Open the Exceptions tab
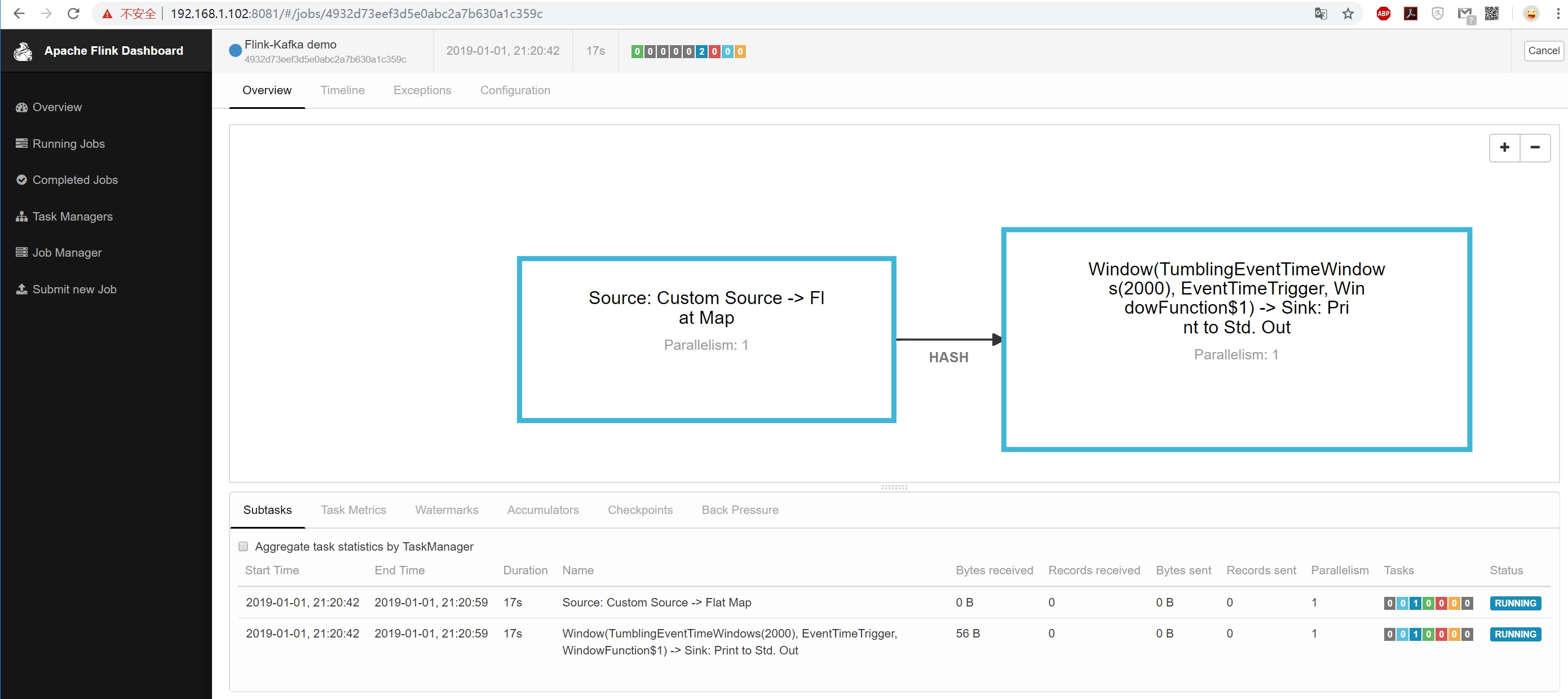This screenshot has width=1568, height=699. (422, 90)
